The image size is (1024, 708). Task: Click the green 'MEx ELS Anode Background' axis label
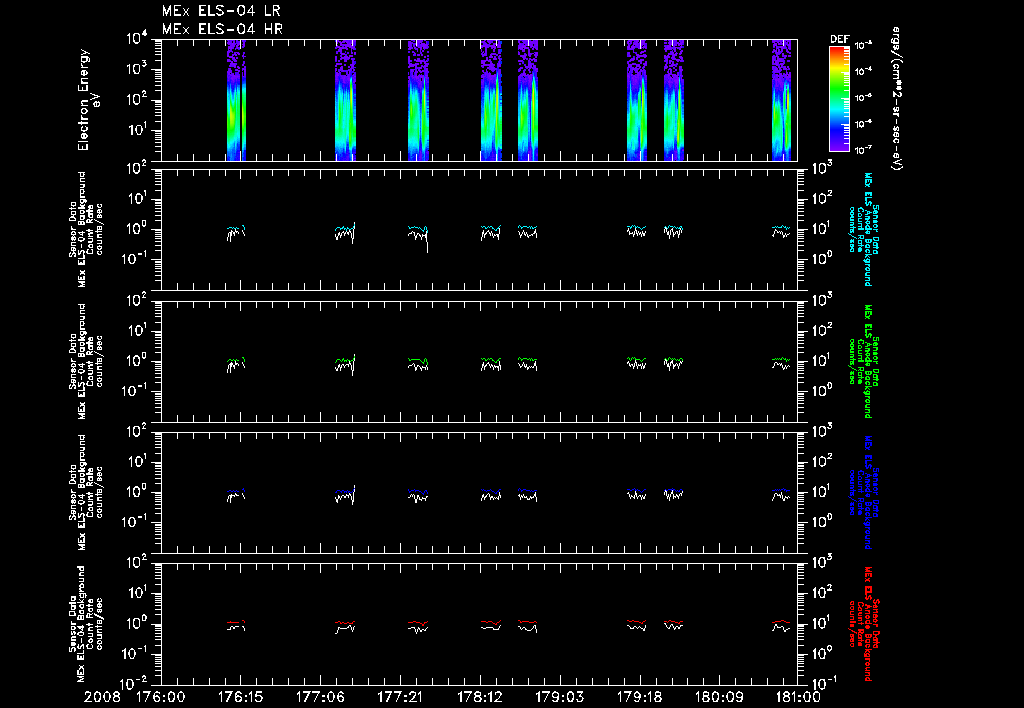[x=868, y=361]
